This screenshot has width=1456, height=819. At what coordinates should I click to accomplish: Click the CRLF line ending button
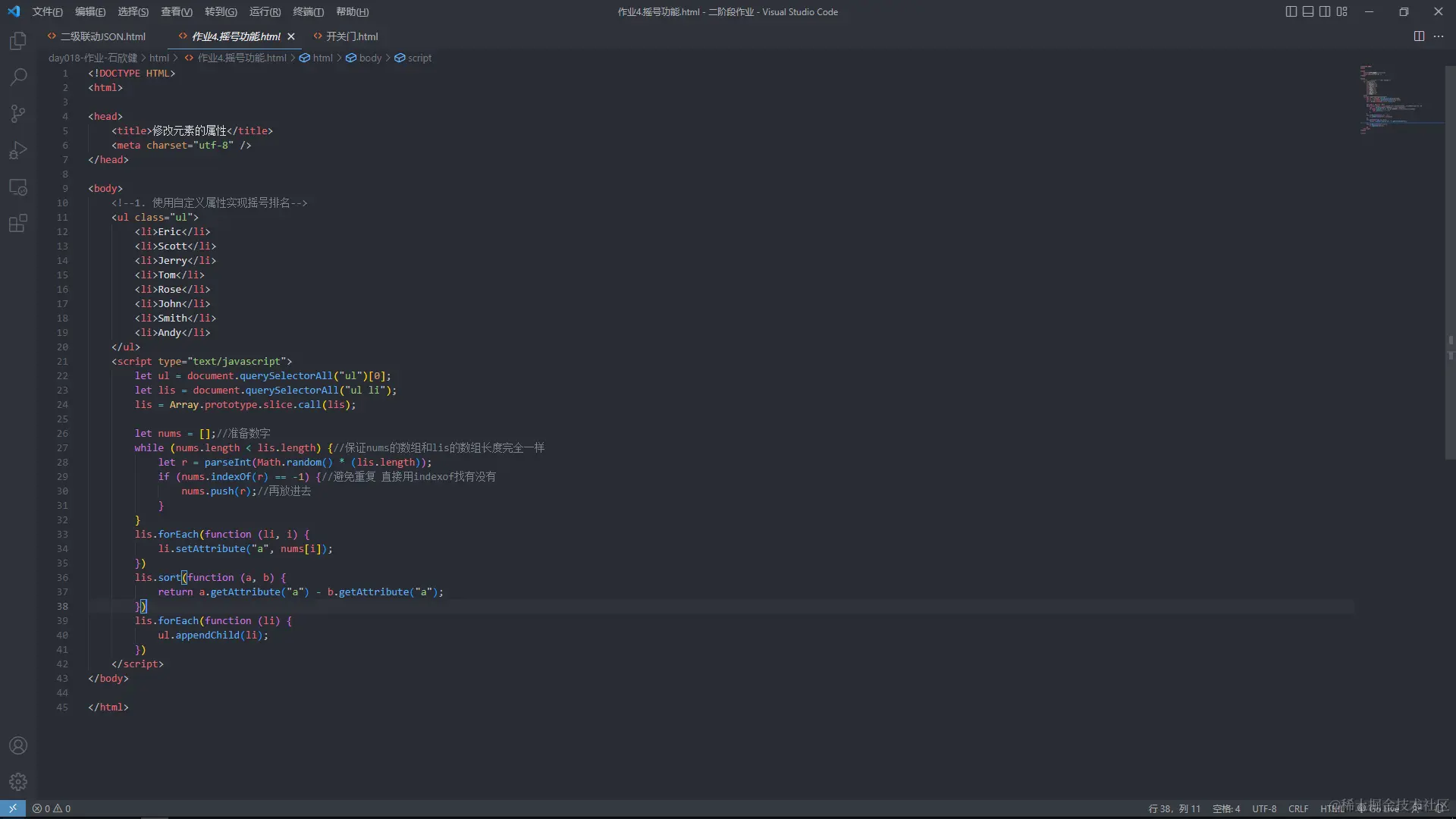tap(1298, 809)
